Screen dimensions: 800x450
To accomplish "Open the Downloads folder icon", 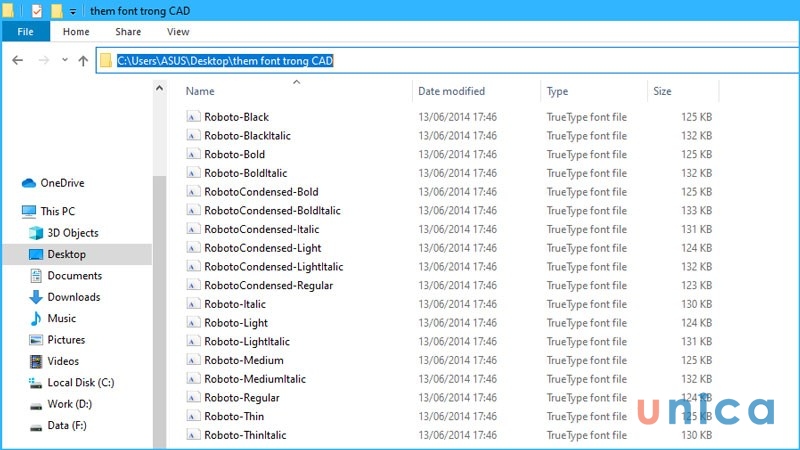I will pyautogui.click(x=36, y=297).
